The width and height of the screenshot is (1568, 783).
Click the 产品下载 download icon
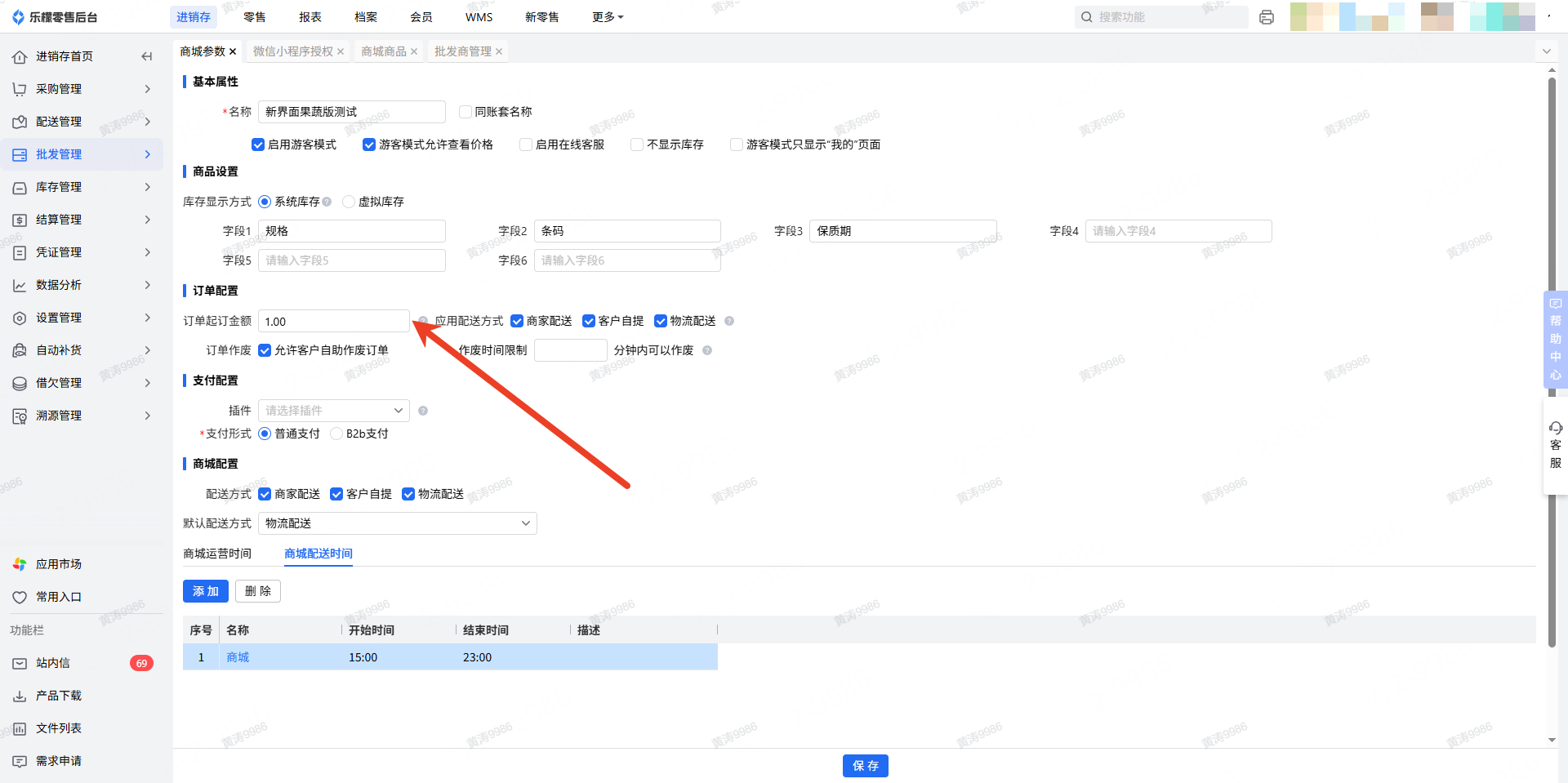pyautogui.click(x=20, y=696)
